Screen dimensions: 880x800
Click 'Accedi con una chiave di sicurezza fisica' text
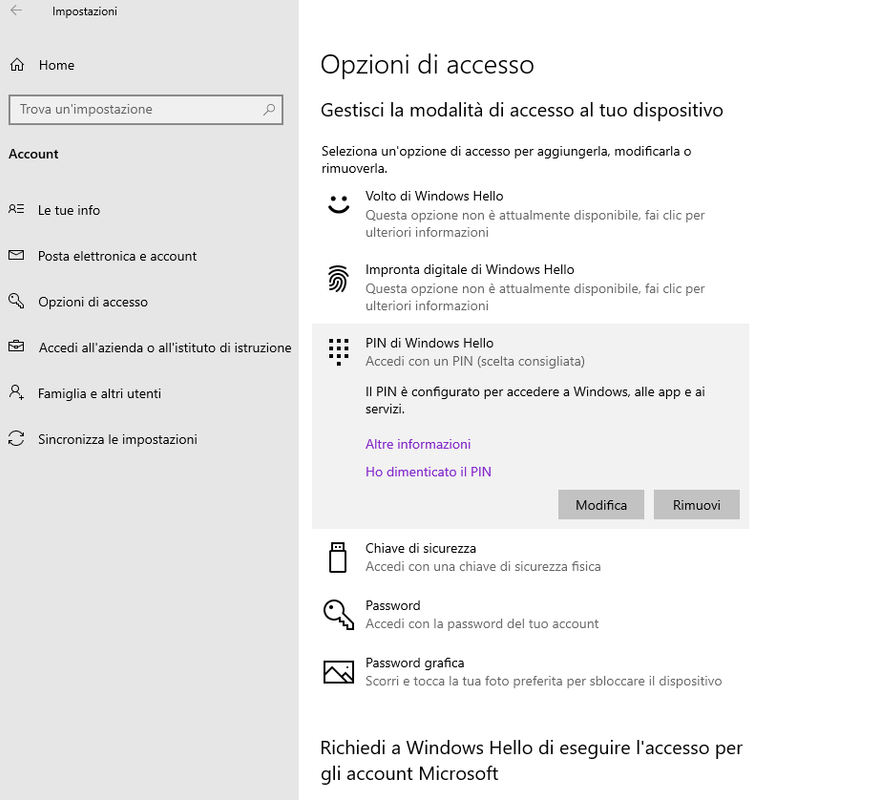483,566
